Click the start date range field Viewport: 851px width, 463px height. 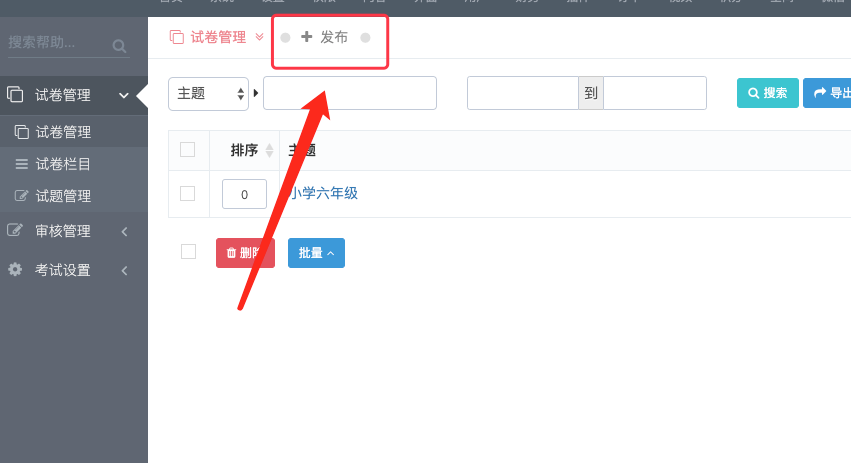pos(523,93)
